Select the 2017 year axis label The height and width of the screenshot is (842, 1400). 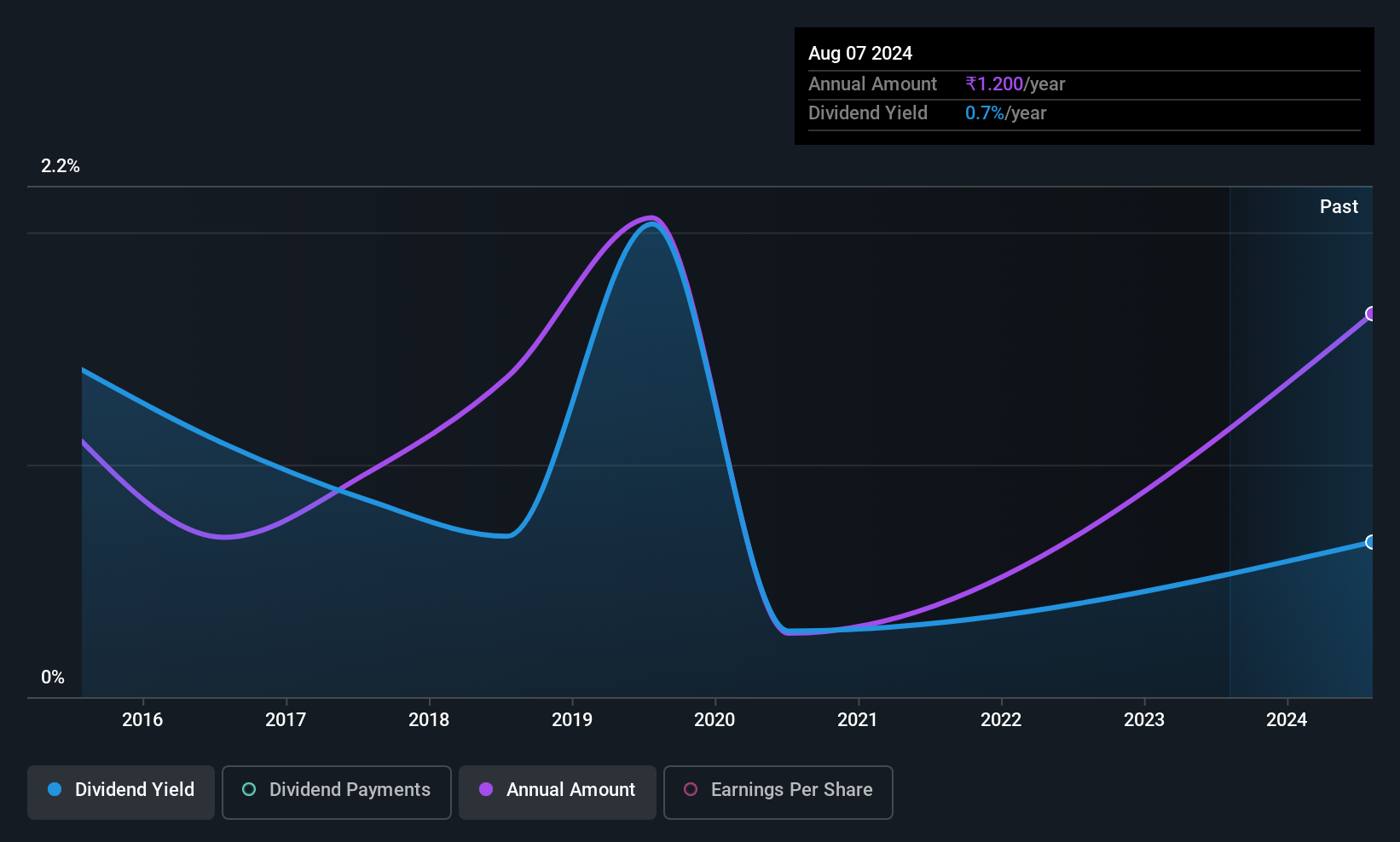[x=286, y=720]
